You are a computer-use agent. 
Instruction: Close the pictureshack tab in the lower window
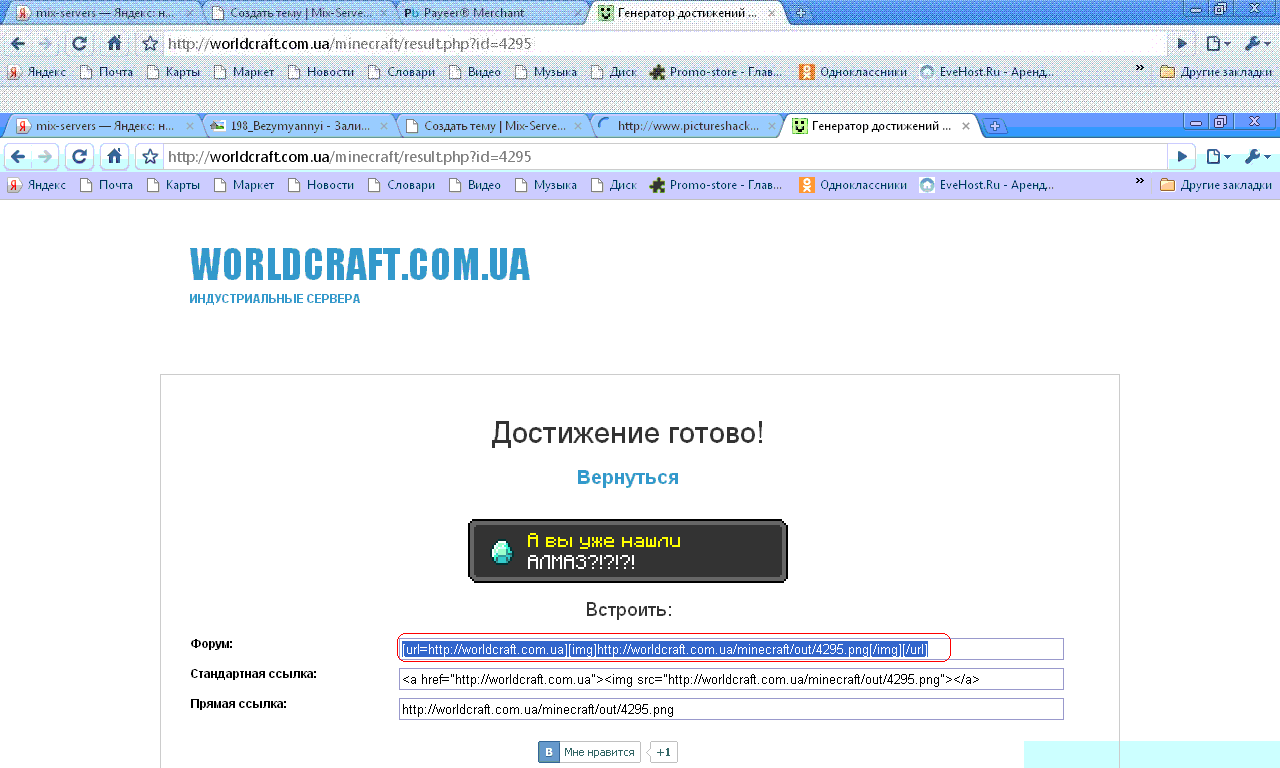(772, 126)
